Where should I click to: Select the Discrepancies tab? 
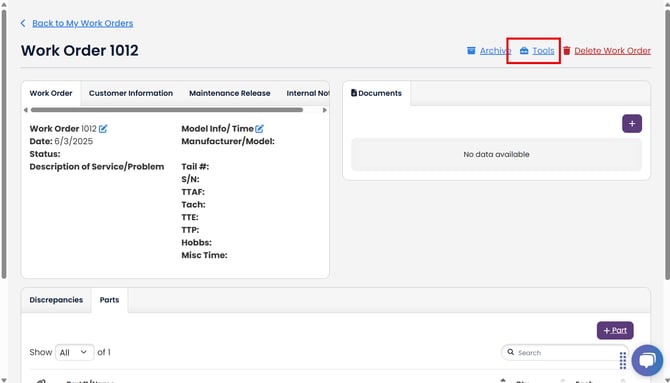click(56, 300)
